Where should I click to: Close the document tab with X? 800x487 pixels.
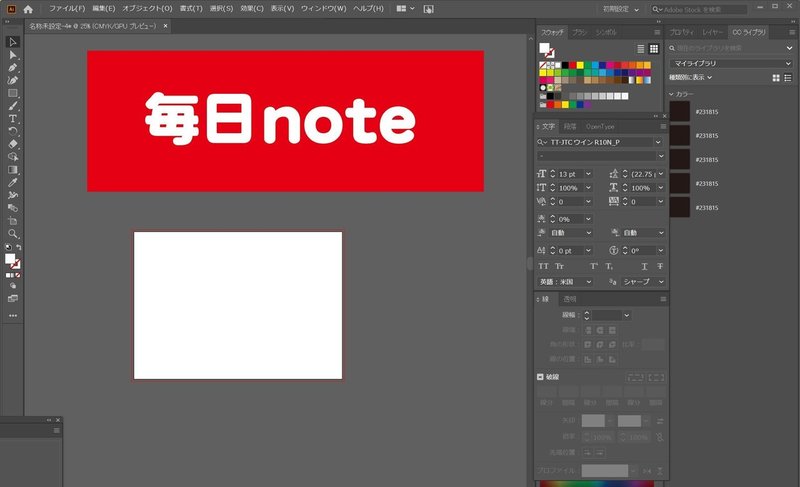click(x=165, y=26)
